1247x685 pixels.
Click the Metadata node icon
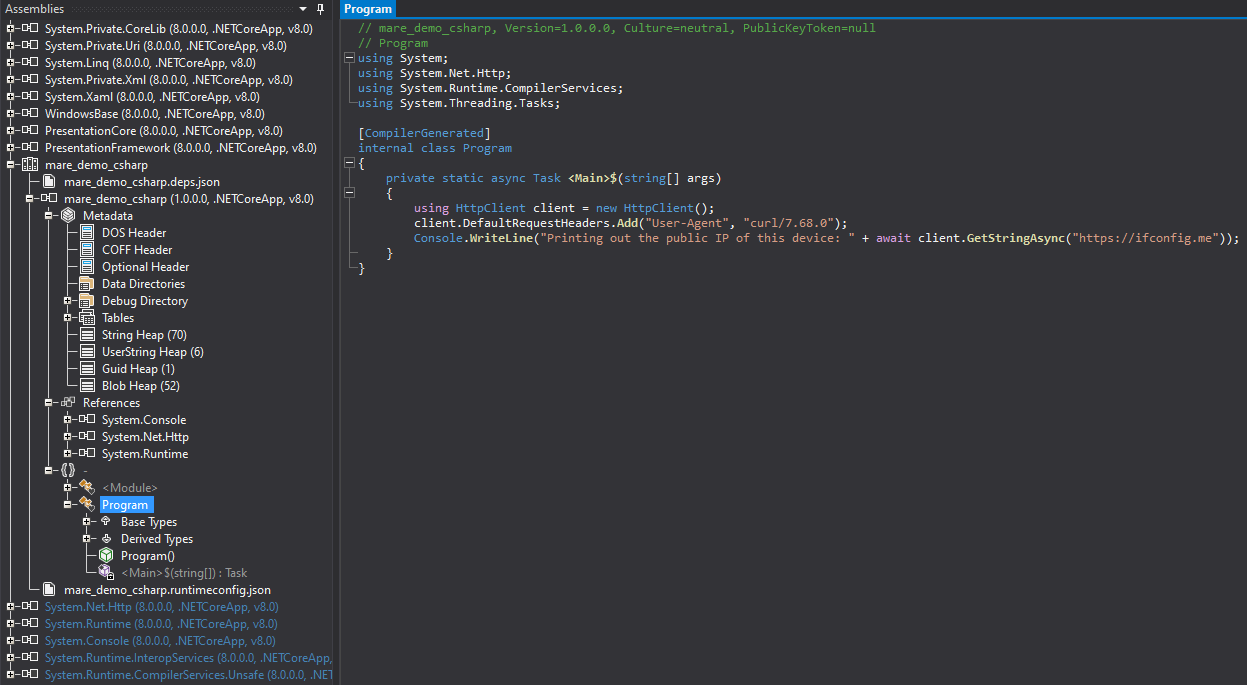pos(68,216)
